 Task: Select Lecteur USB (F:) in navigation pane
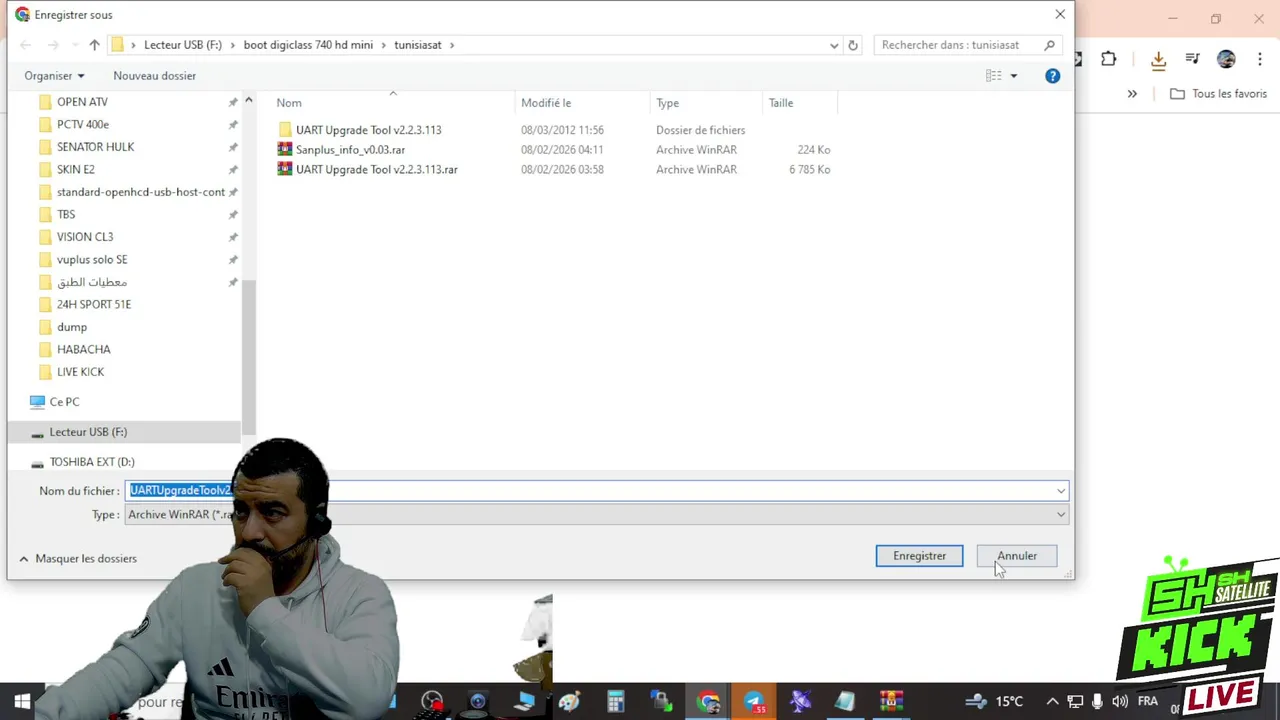(x=88, y=432)
